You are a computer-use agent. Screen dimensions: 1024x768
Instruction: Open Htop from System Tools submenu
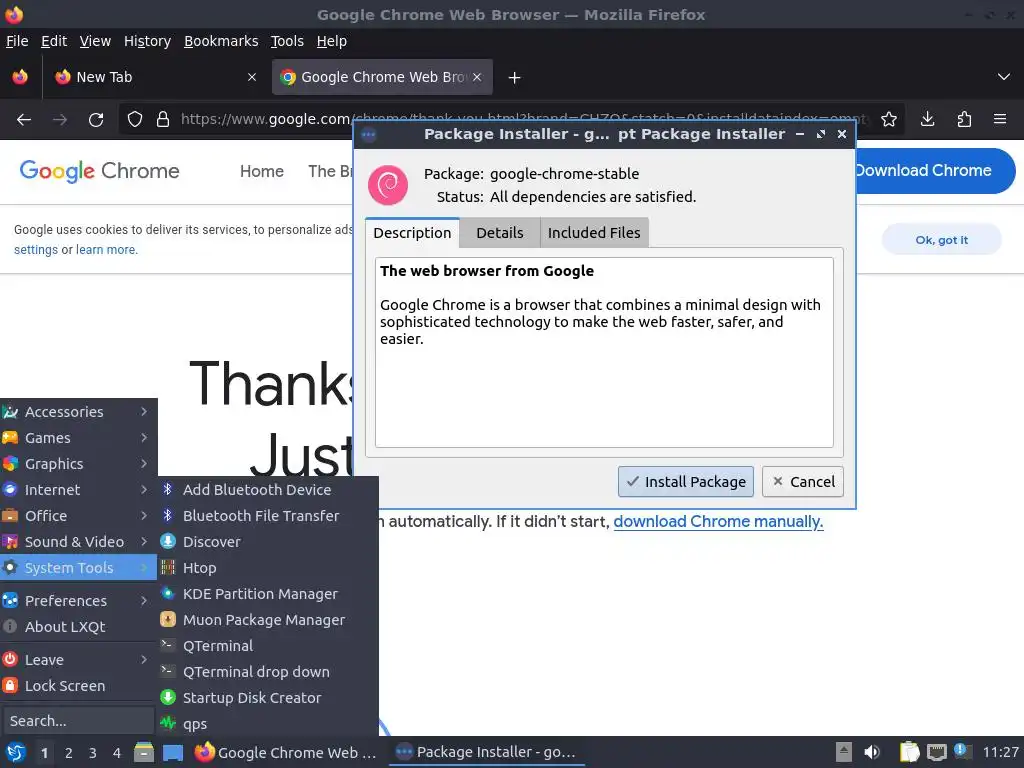(x=268, y=568)
